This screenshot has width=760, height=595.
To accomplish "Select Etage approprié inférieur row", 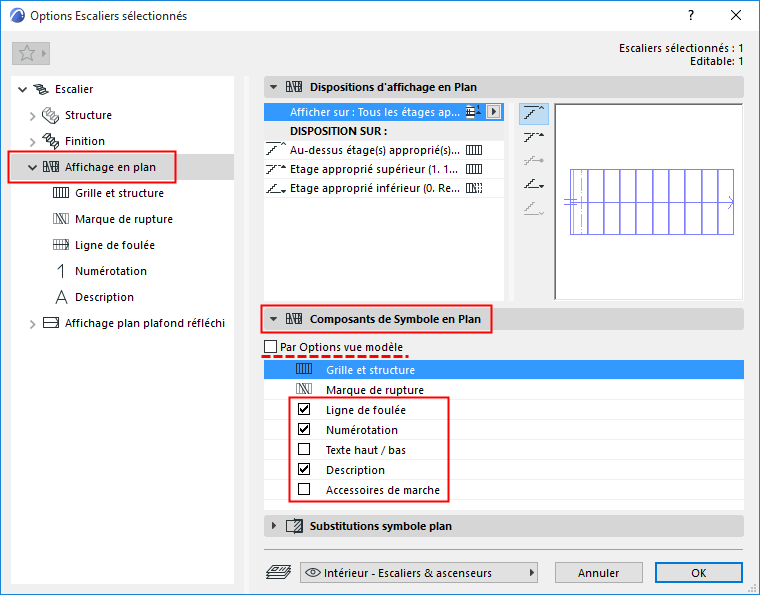I will tap(384, 188).
